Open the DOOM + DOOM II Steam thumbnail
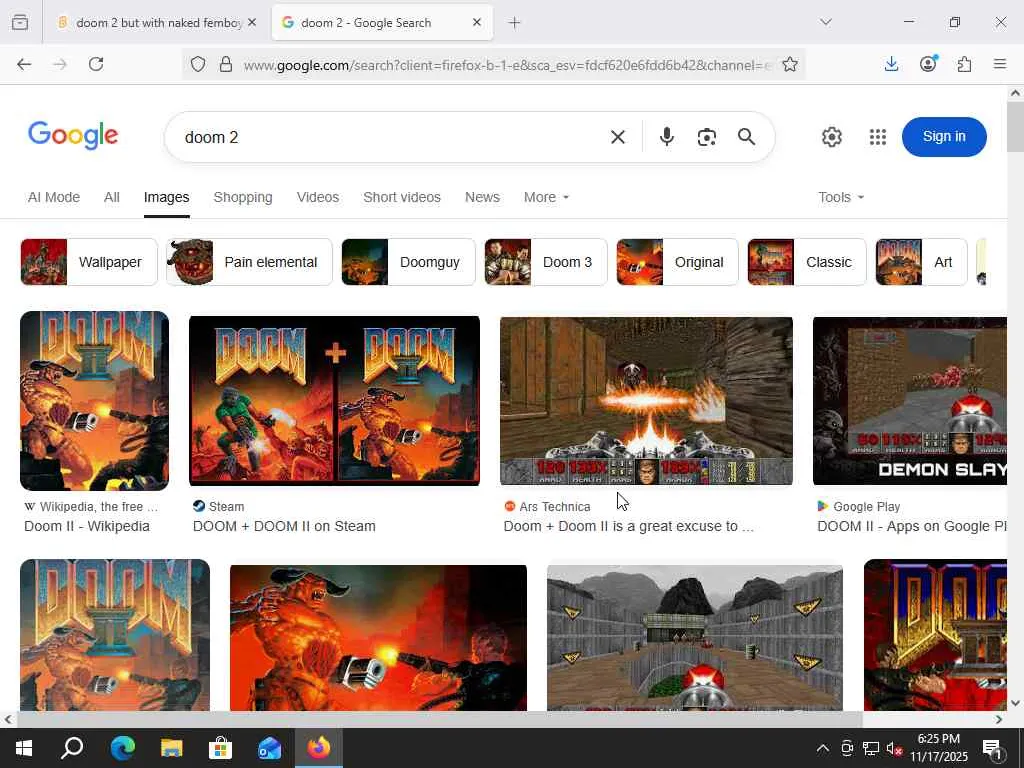1024x768 pixels. tap(334, 400)
